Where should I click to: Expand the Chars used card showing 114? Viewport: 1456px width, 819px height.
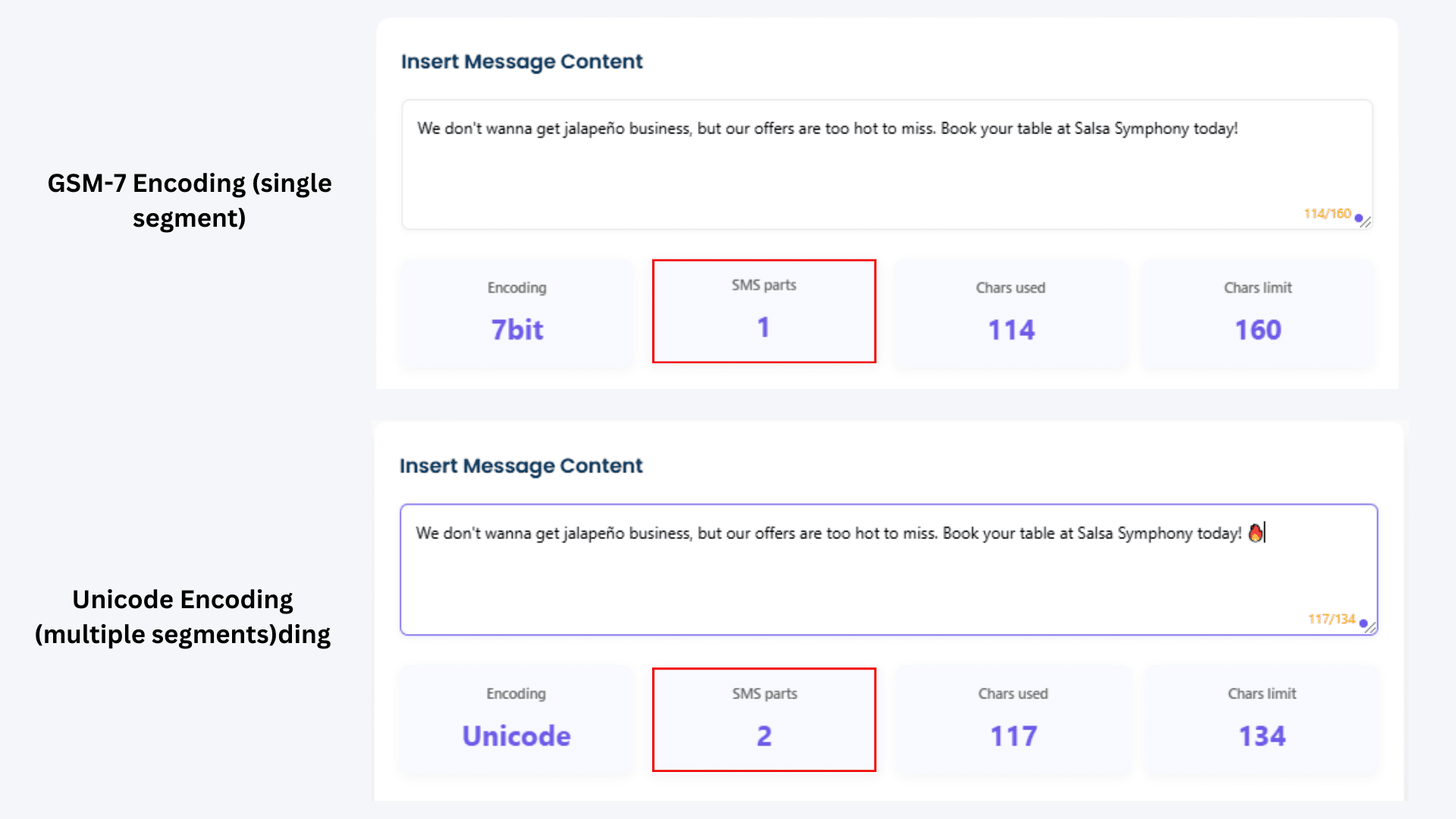point(1010,314)
